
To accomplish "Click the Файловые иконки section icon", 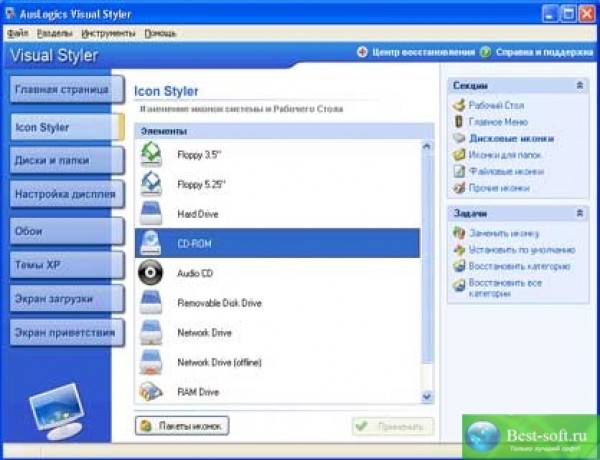I will (459, 171).
